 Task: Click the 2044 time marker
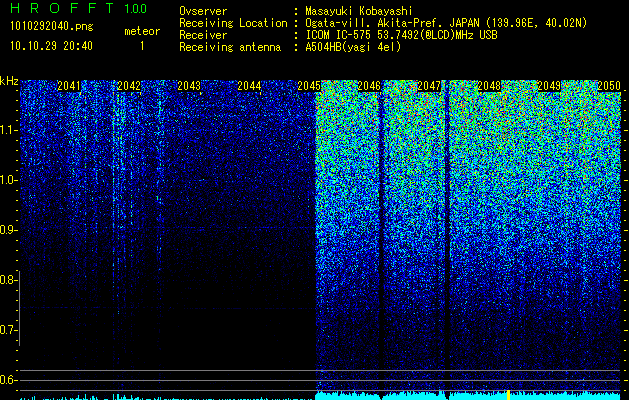point(249,86)
